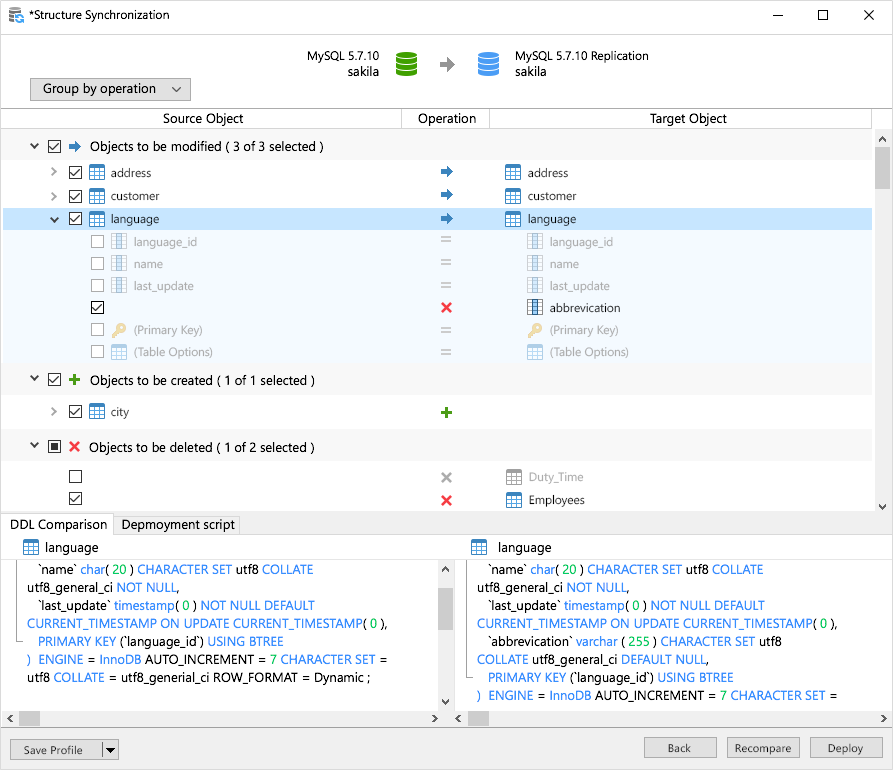
Task: Click the Recompare button
Action: coord(762,748)
